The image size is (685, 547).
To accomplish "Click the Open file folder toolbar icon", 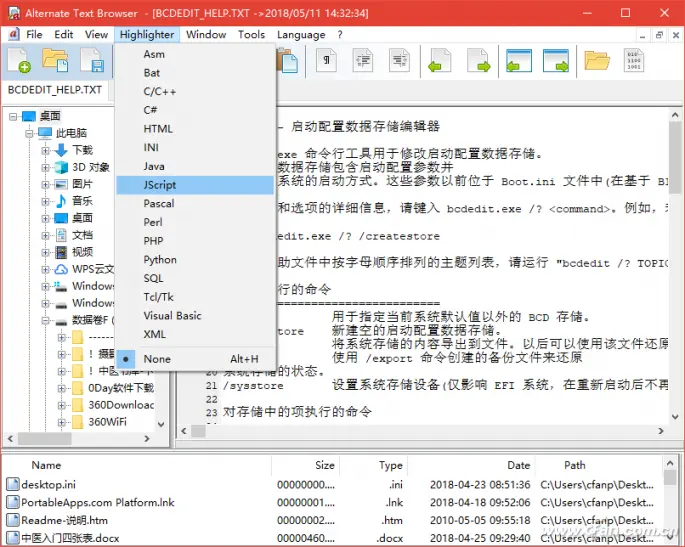I will [55, 60].
